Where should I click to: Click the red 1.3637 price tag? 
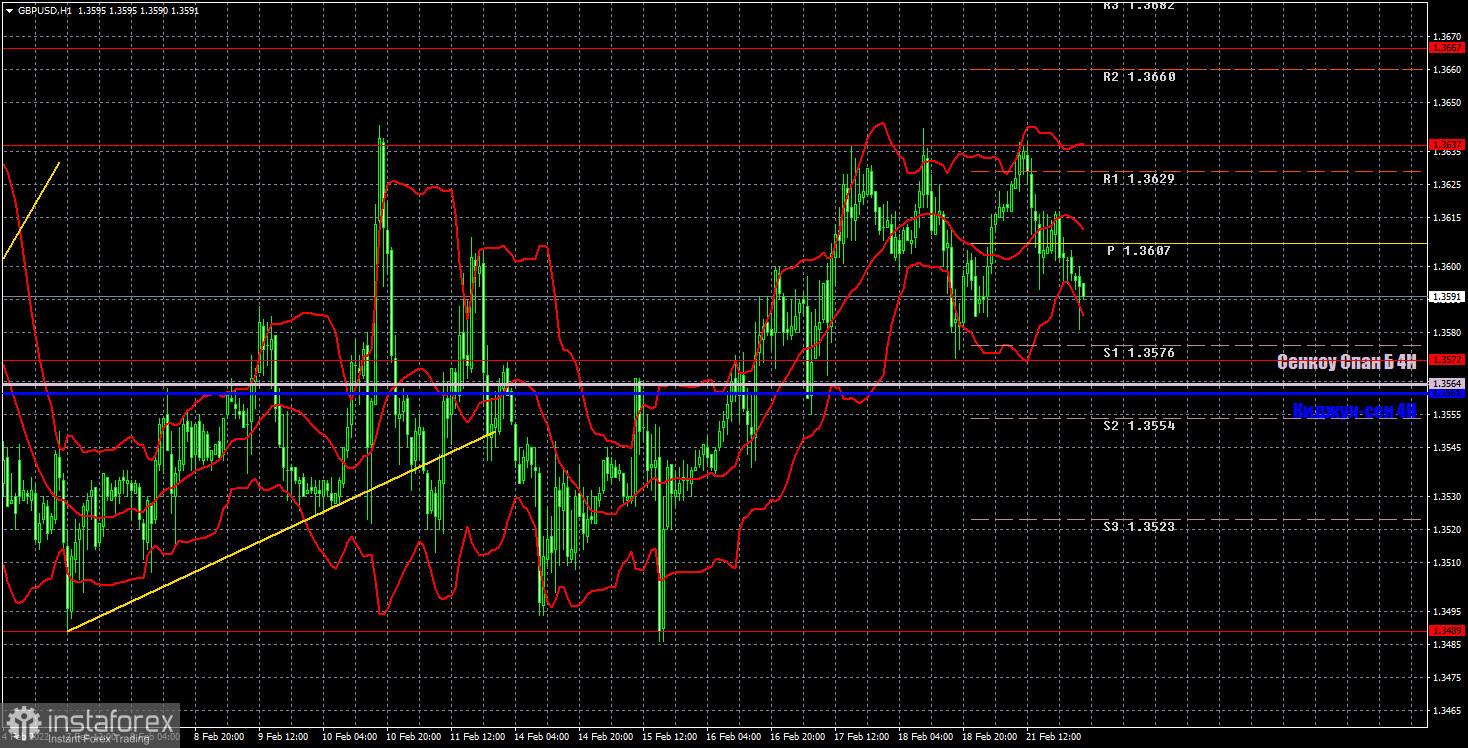[x=1447, y=144]
